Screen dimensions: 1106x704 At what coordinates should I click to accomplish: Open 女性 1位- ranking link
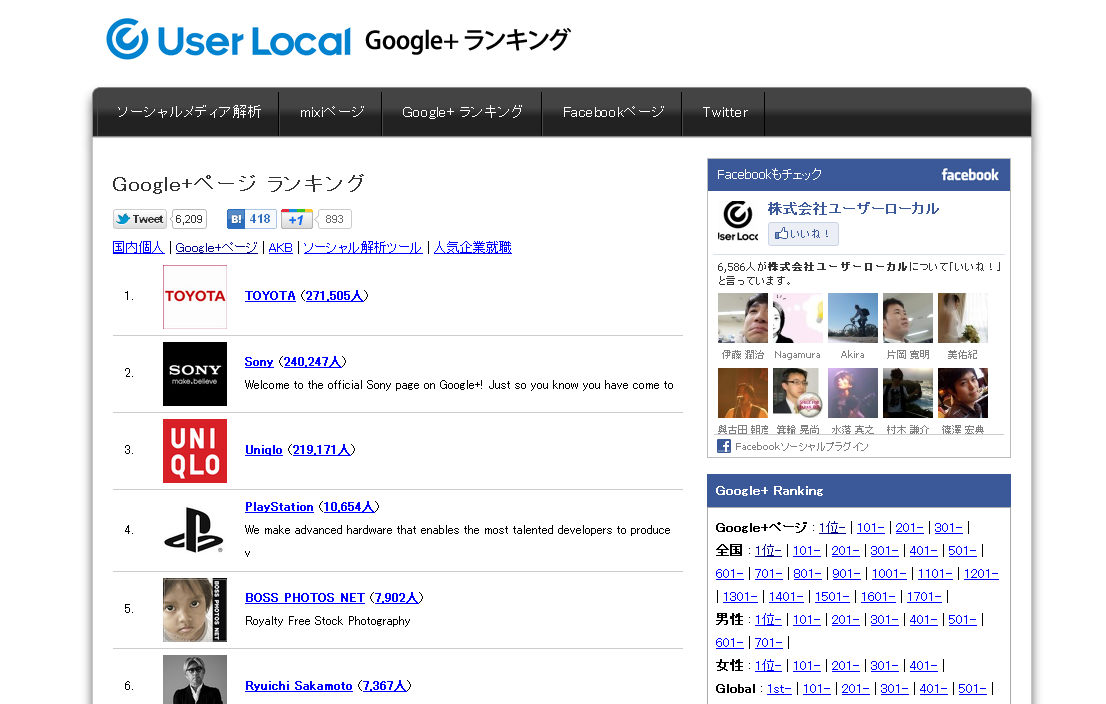(768, 666)
